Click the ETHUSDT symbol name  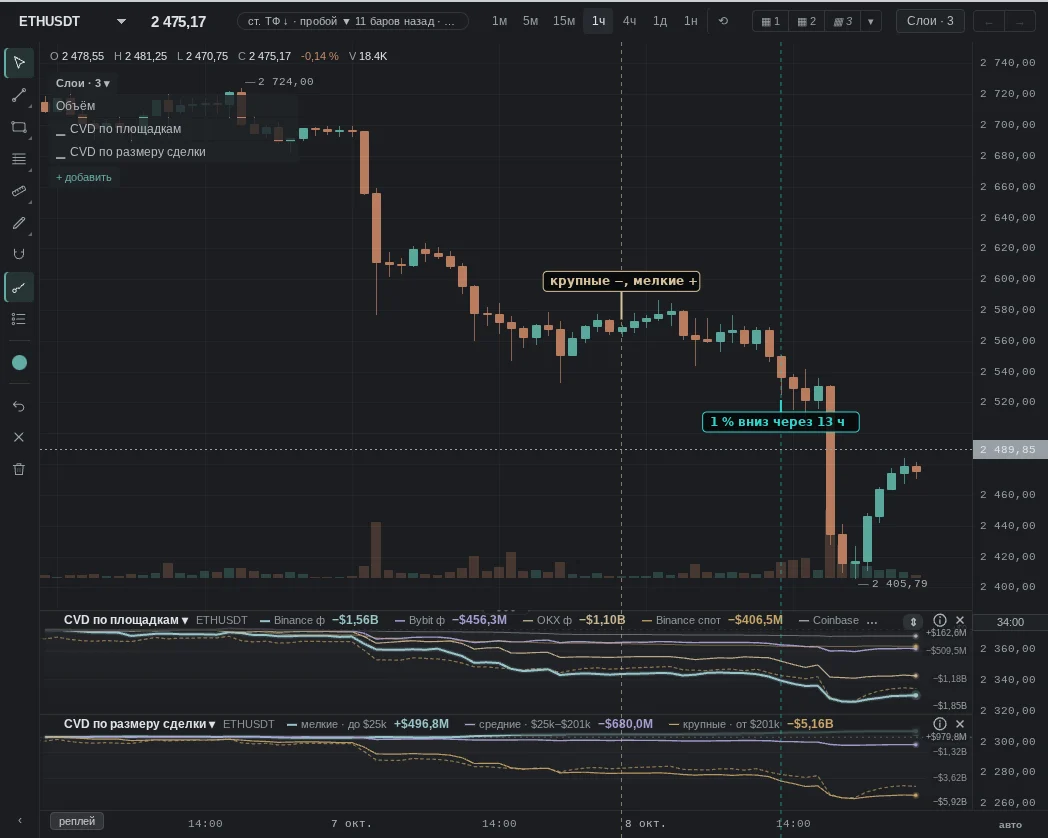[49, 21]
